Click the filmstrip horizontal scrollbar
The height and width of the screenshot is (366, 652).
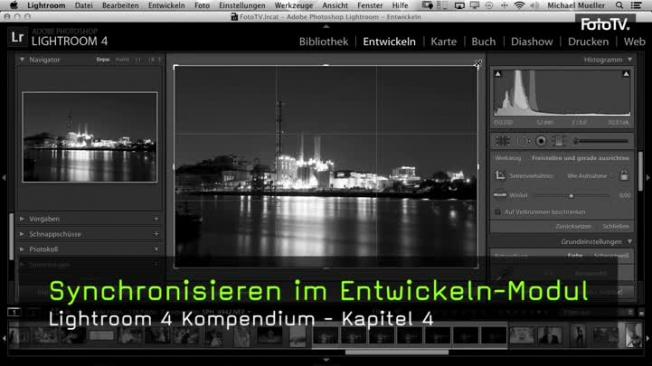click(397, 352)
